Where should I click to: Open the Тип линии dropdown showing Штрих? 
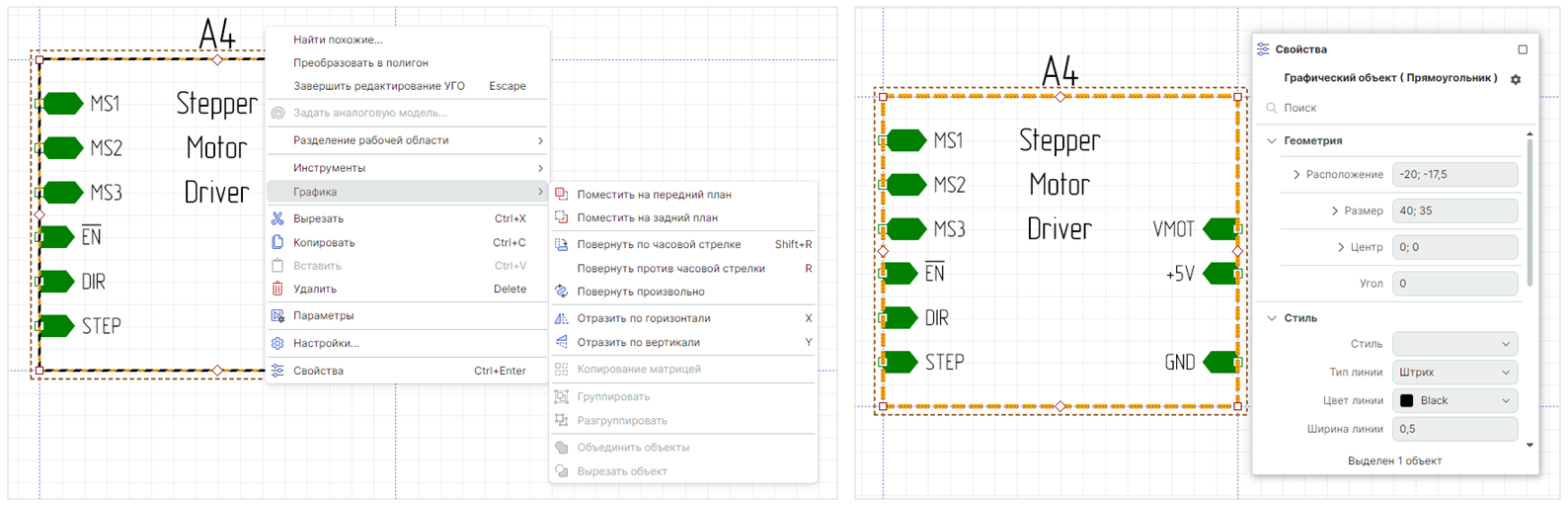click(1454, 373)
